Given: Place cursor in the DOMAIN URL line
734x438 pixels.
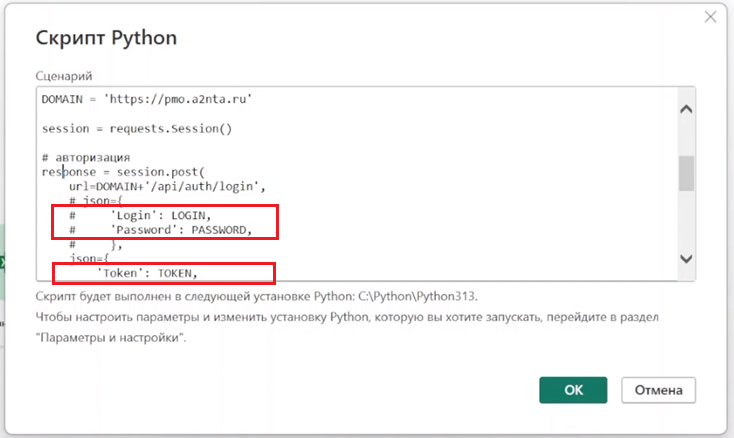Looking at the screenshot, I should [147, 99].
